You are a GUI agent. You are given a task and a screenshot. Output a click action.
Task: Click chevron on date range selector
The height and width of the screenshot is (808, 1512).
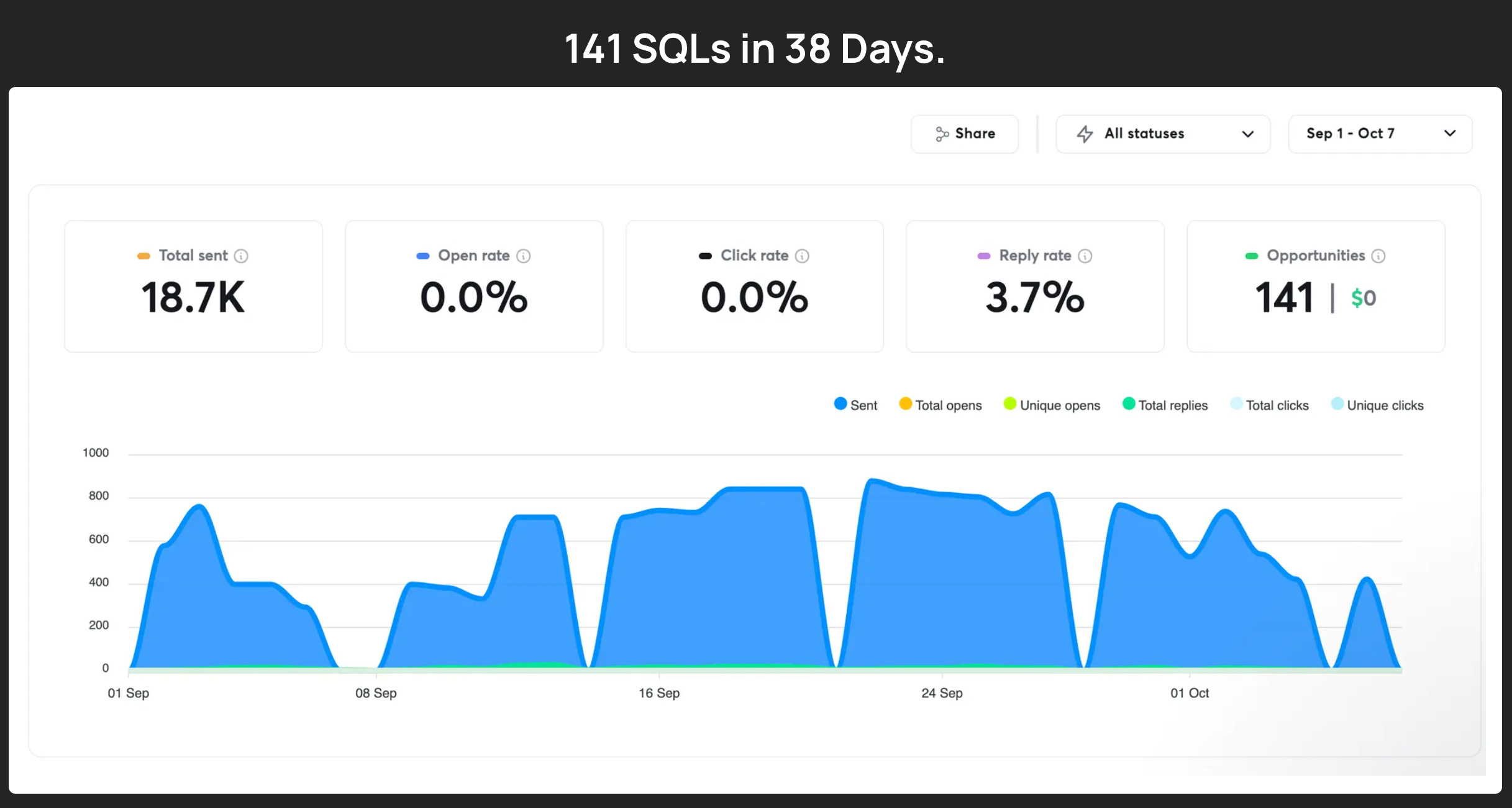[x=1450, y=134]
